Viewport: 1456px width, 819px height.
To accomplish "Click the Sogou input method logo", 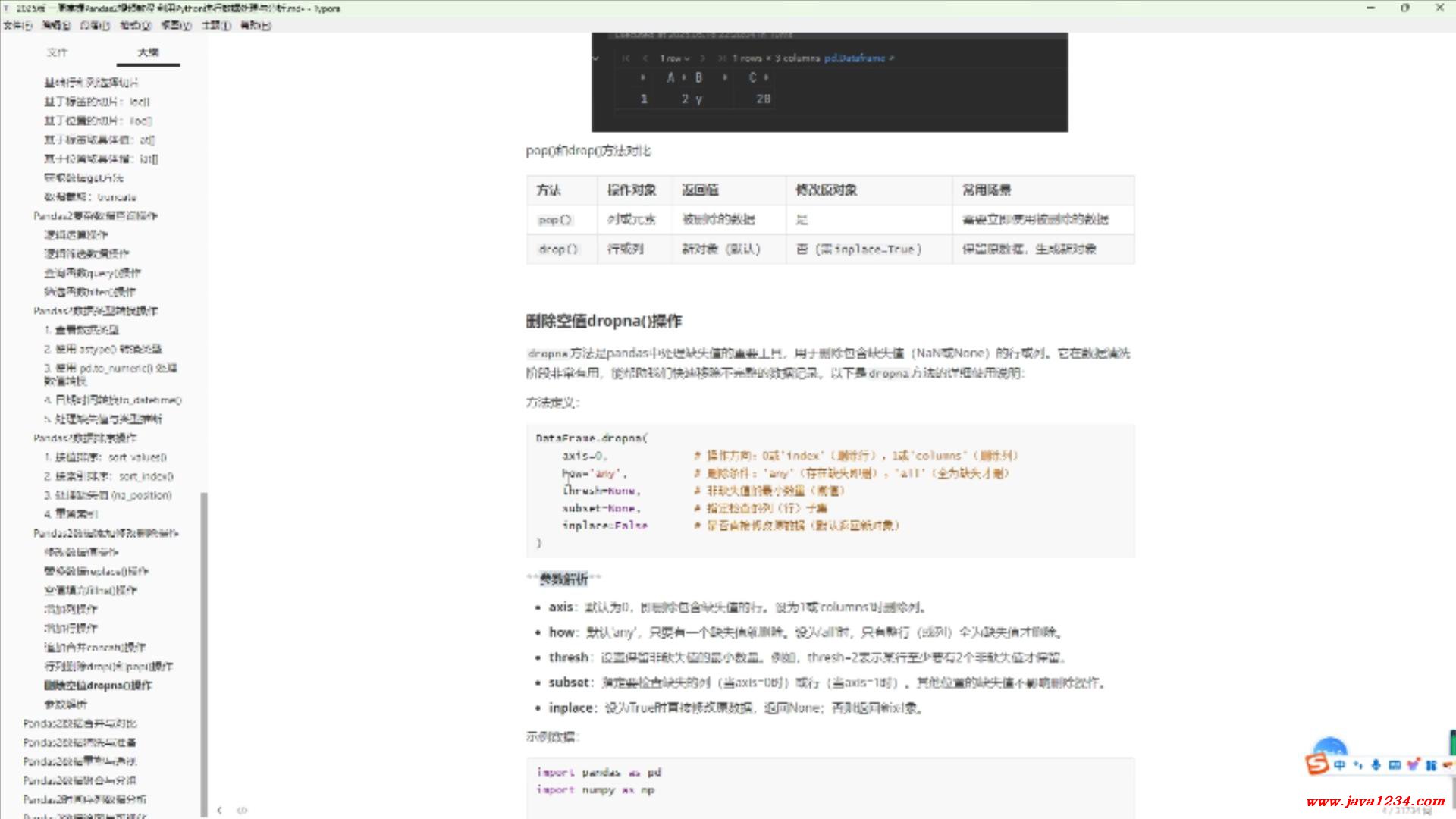I will (1317, 764).
